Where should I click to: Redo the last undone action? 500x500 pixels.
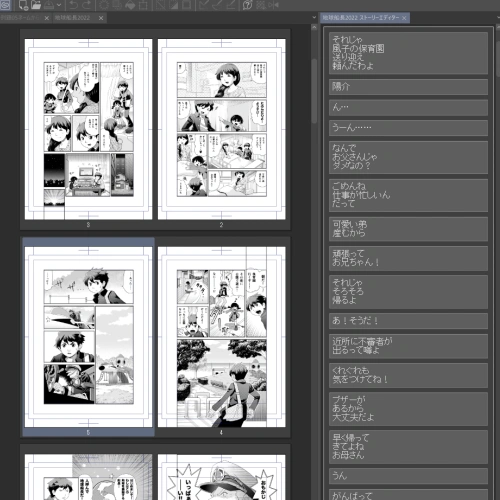(87, 5)
